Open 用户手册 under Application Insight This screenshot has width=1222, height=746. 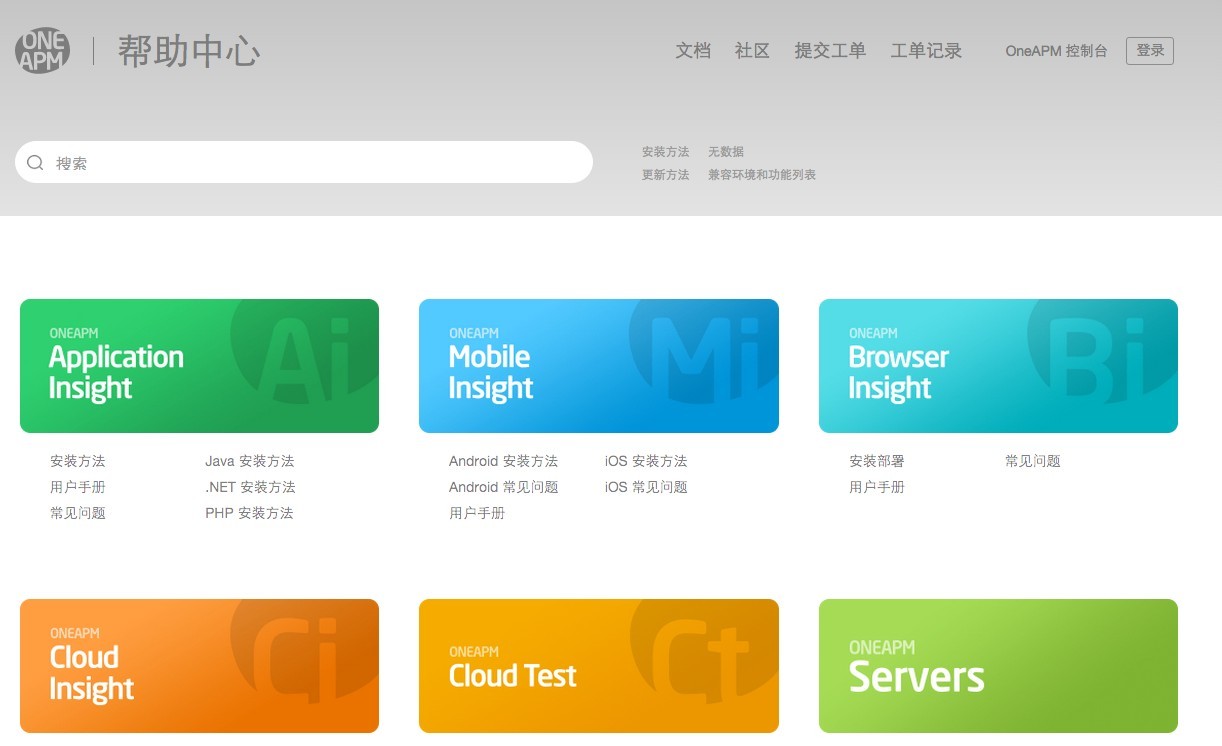(x=78, y=487)
